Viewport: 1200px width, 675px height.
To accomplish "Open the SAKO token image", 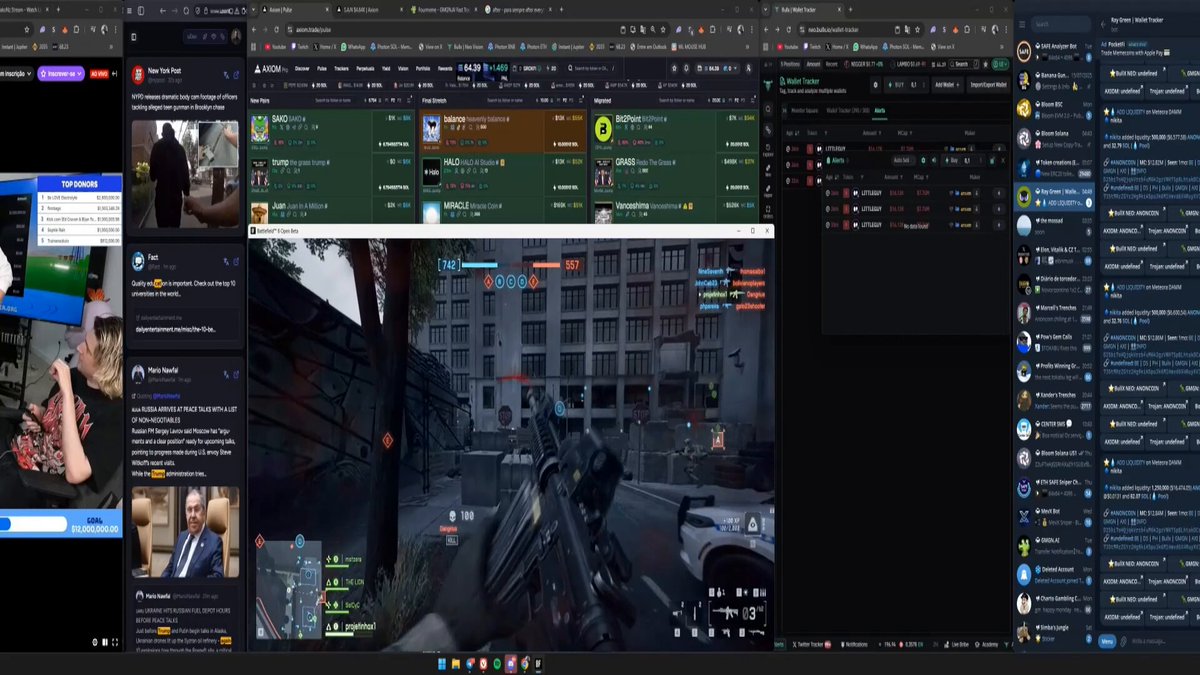I will point(259,127).
